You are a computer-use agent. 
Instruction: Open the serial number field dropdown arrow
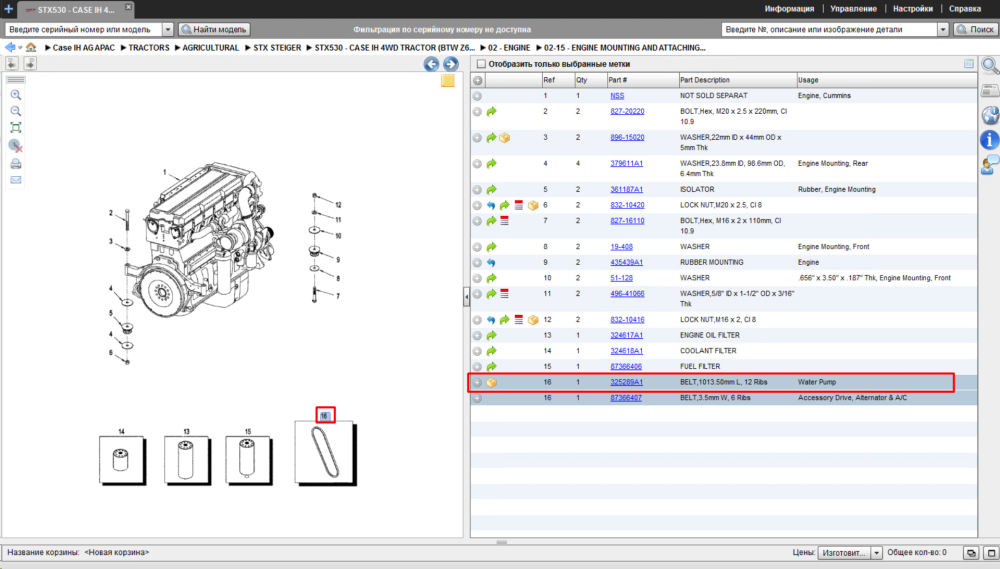point(168,29)
